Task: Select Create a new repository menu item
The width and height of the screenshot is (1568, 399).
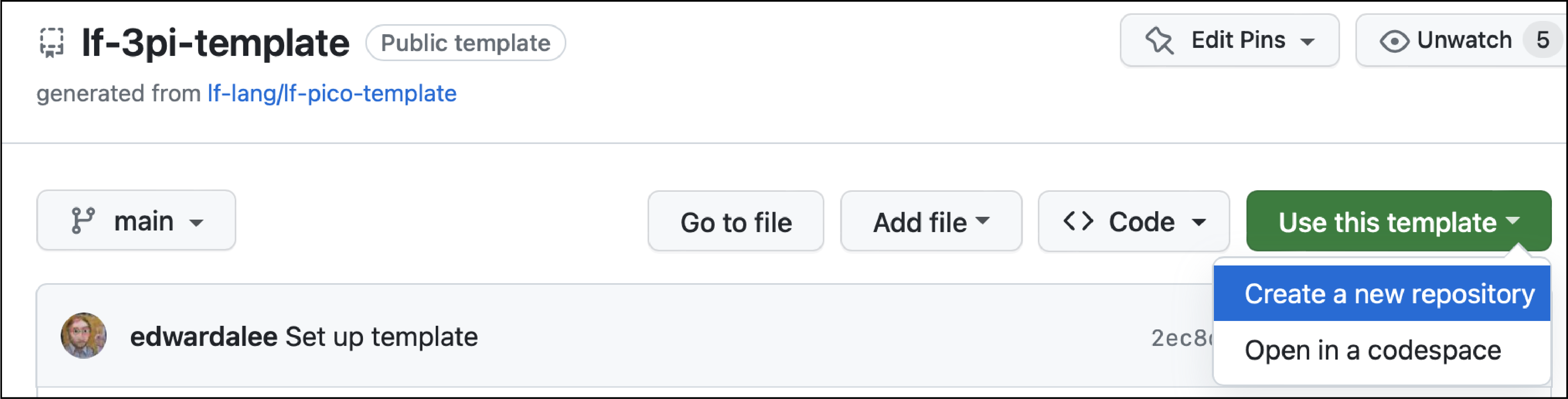Action: pyautogui.click(x=1381, y=294)
